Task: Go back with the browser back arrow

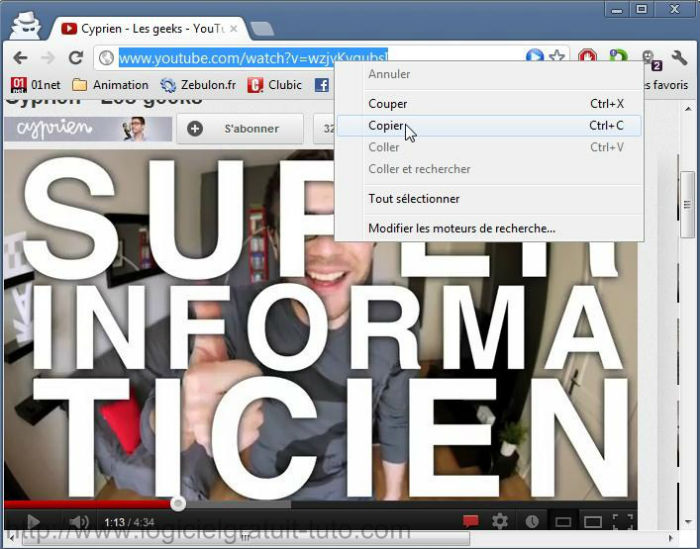Action: click(x=20, y=58)
